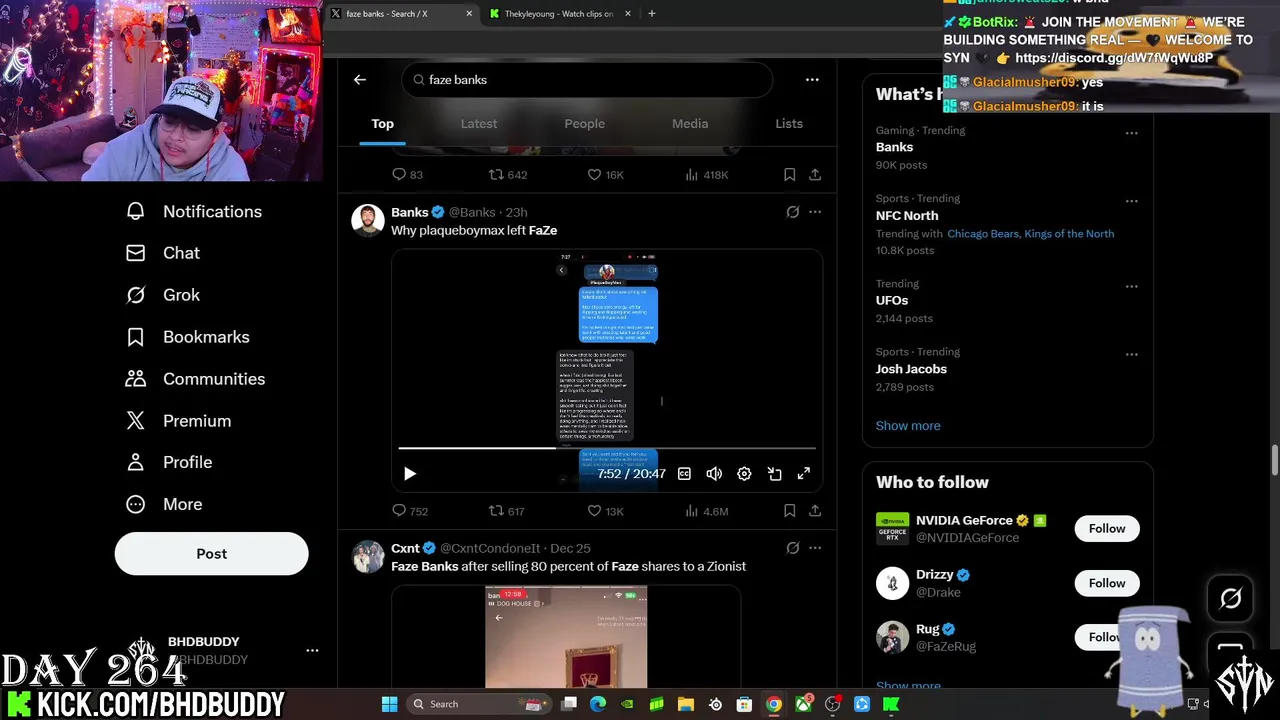The width and height of the screenshot is (1280, 720).
Task: Open the floating Grok button
Action: 1231,599
